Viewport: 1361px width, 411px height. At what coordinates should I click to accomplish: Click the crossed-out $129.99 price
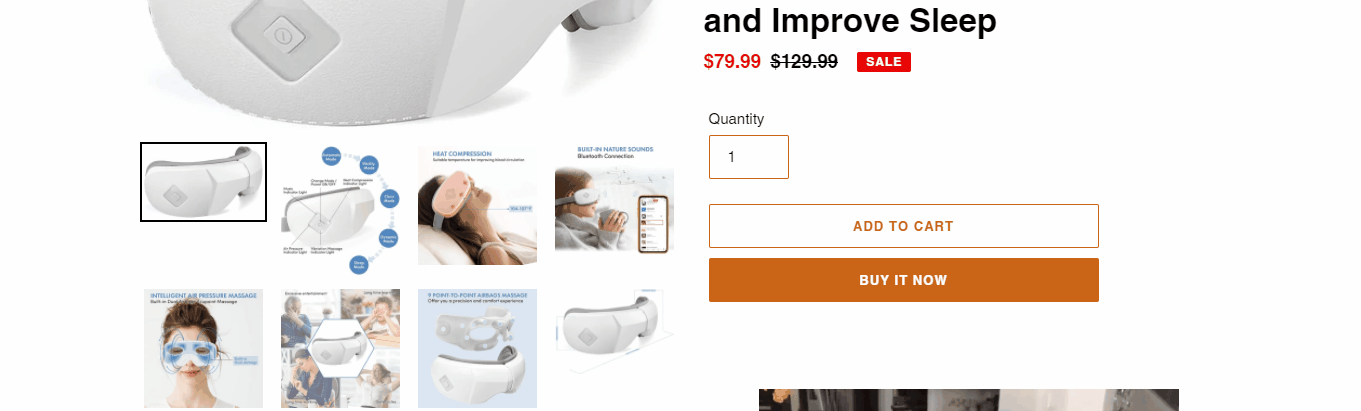pos(804,62)
